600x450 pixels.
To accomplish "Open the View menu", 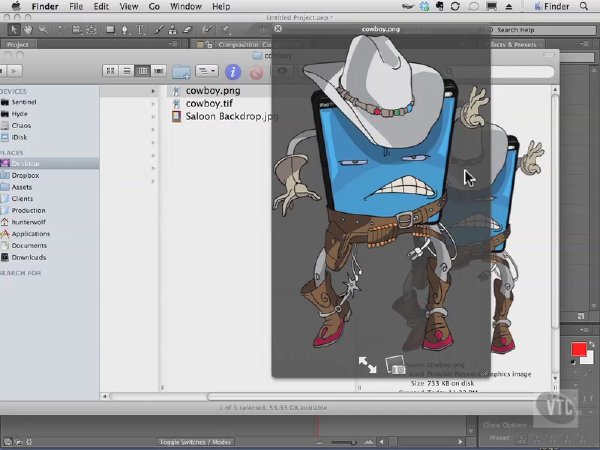I will pos(129,7).
